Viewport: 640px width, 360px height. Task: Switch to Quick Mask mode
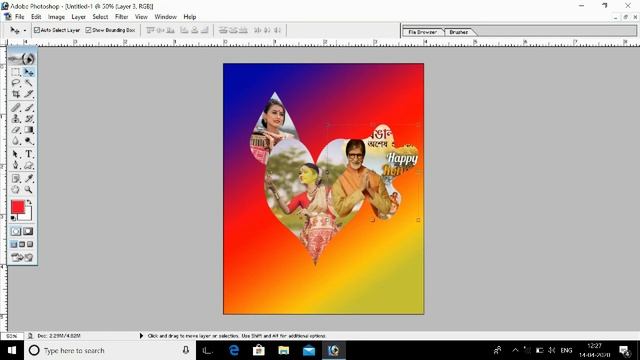click(28, 231)
